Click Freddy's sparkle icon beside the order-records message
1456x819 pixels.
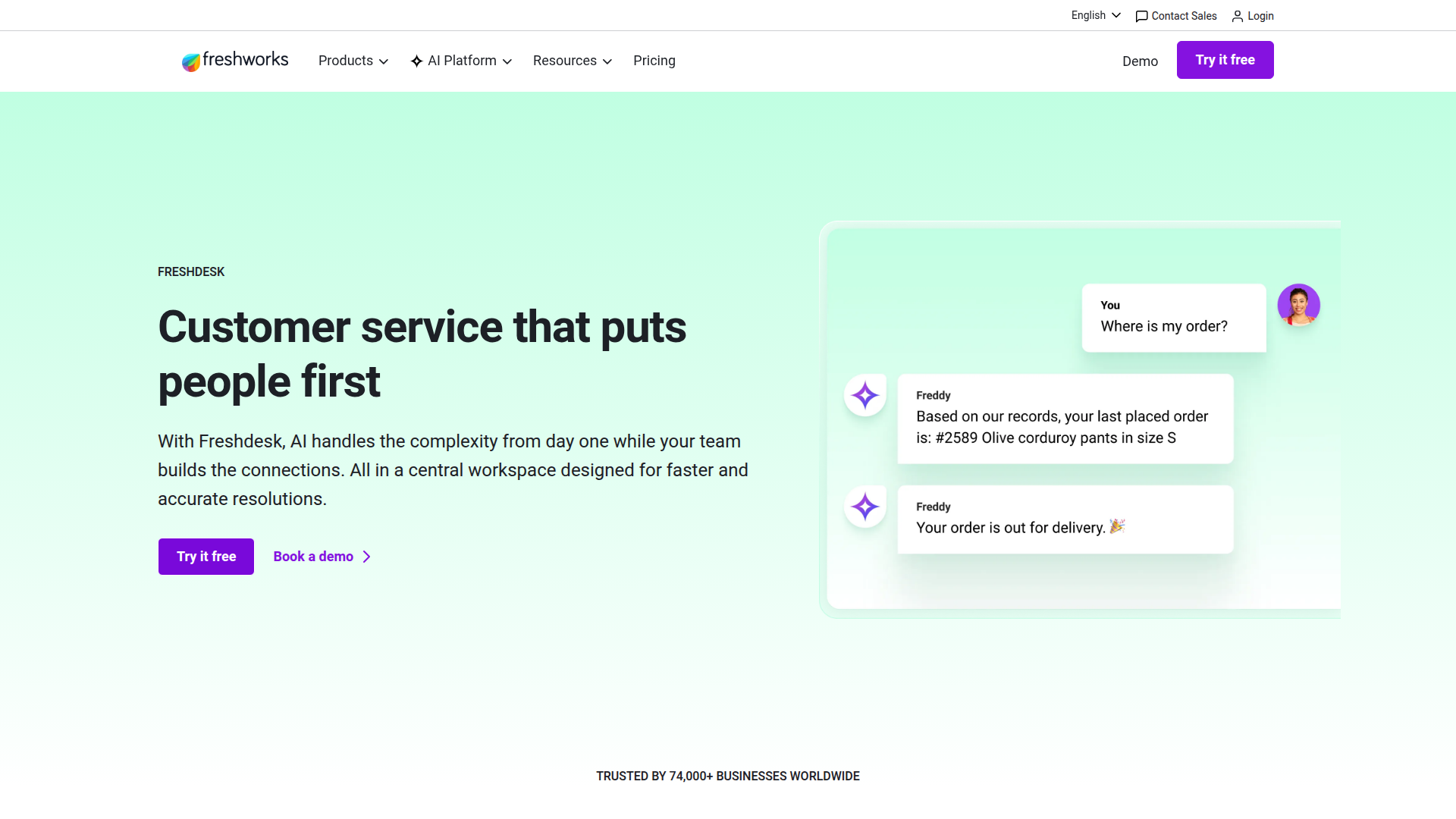(x=865, y=395)
